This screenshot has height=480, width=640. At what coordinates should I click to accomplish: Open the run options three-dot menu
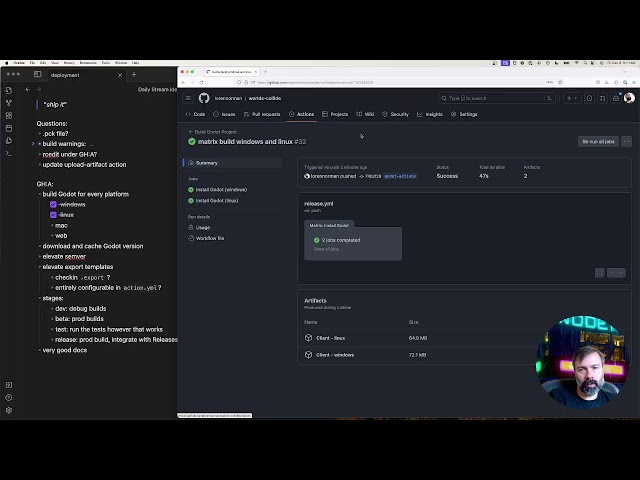[x=627, y=142]
